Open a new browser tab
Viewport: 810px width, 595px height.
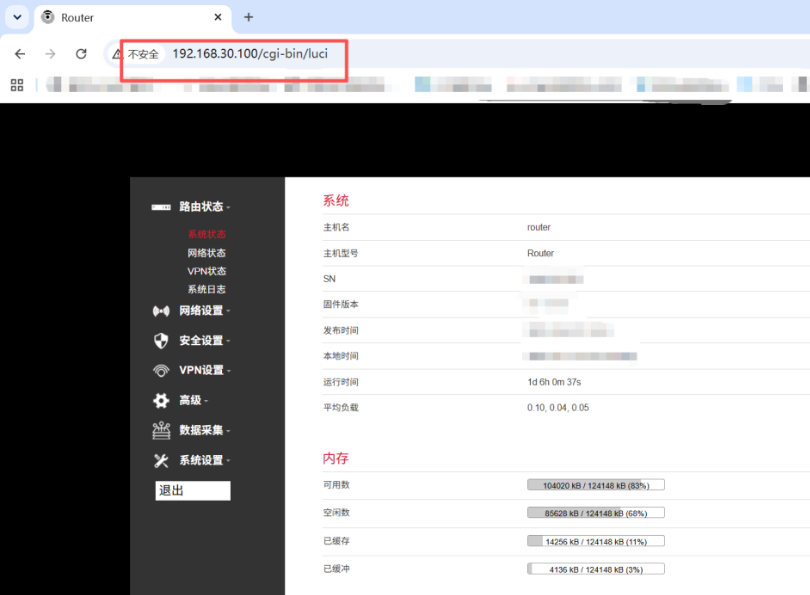[248, 17]
